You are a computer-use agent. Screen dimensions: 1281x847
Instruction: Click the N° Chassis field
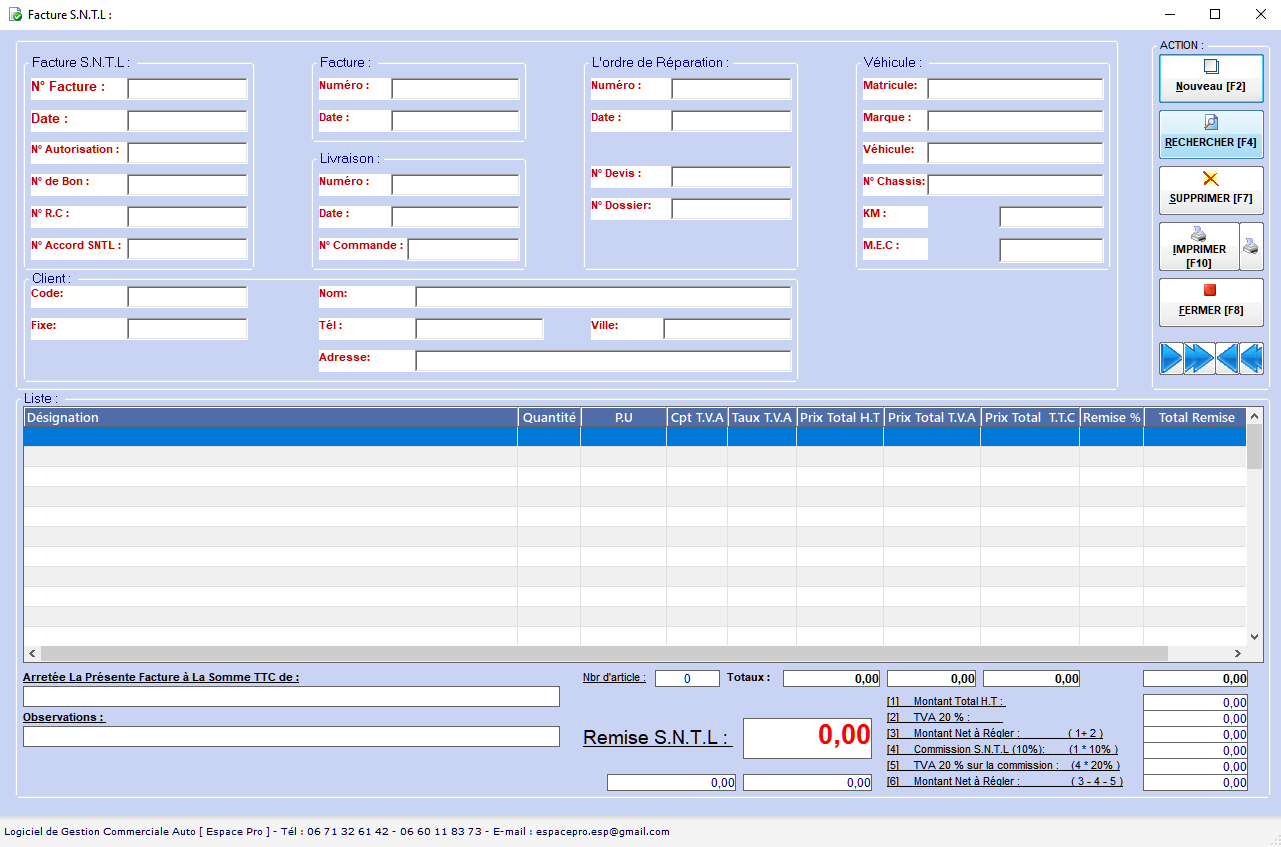[1015, 185]
